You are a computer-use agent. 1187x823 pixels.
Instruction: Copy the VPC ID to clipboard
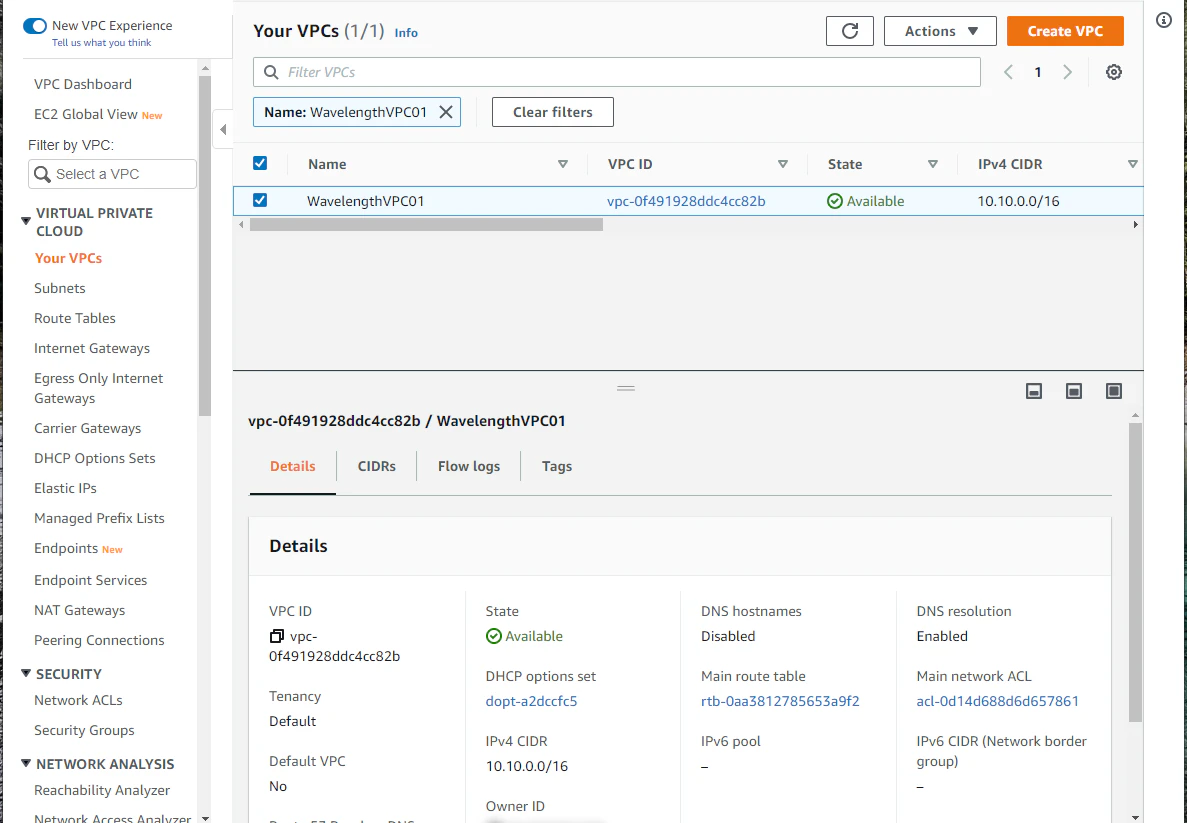276,636
